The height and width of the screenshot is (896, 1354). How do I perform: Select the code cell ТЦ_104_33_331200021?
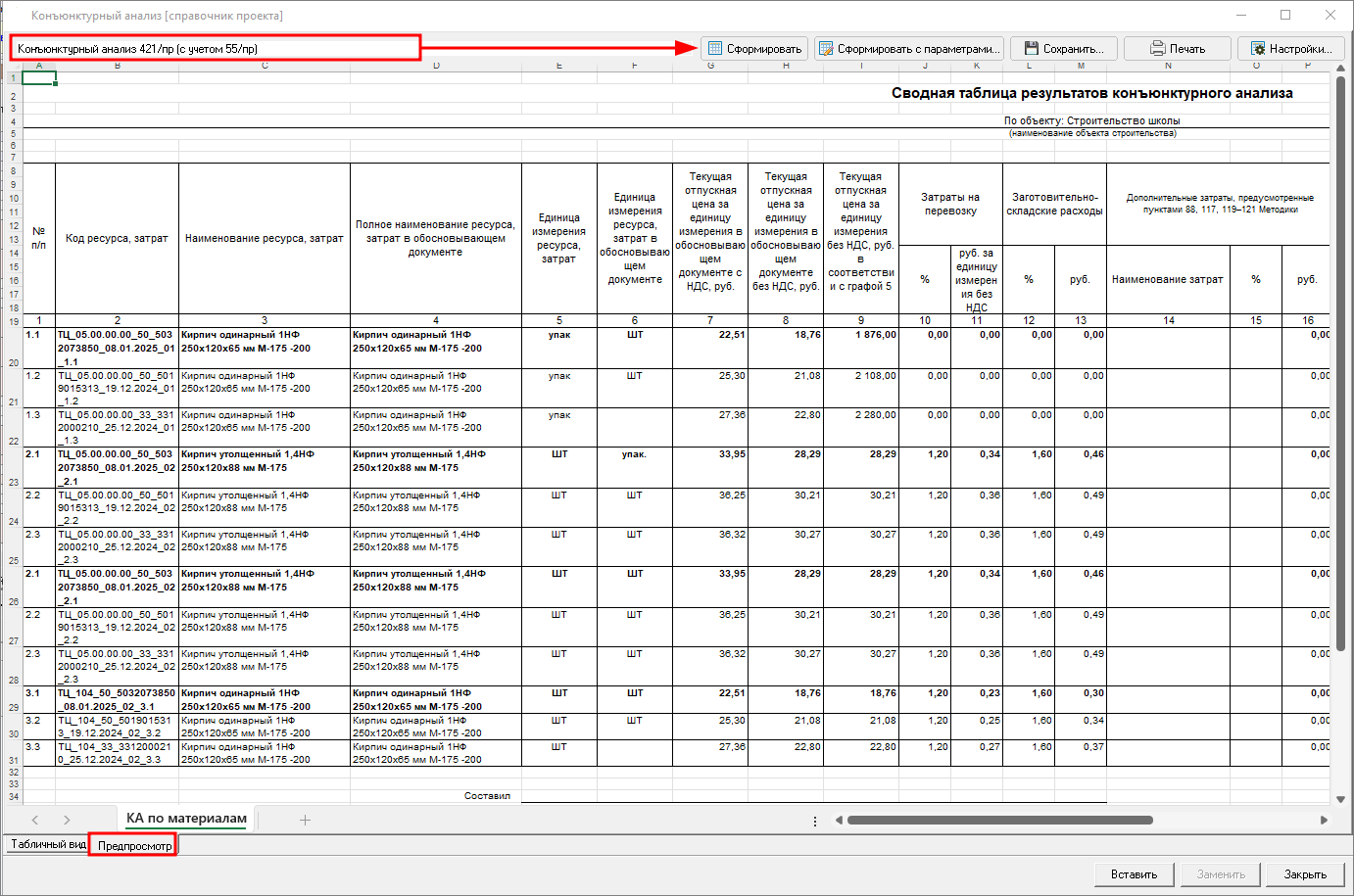click(117, 753)
